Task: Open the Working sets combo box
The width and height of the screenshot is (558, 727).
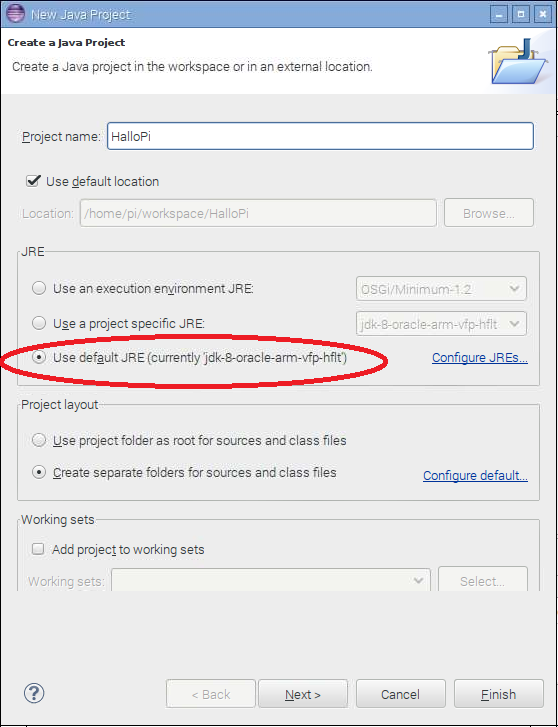Action: pyautogui.click(x=271, y=580)
